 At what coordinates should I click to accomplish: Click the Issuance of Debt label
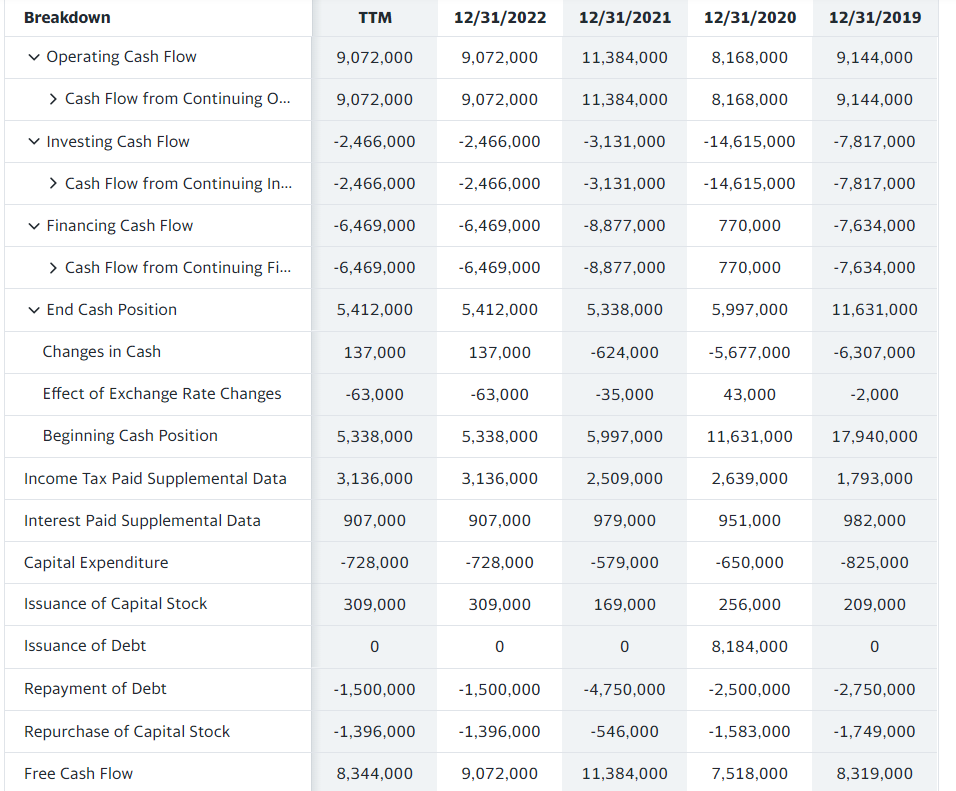[x=85, y=646]
